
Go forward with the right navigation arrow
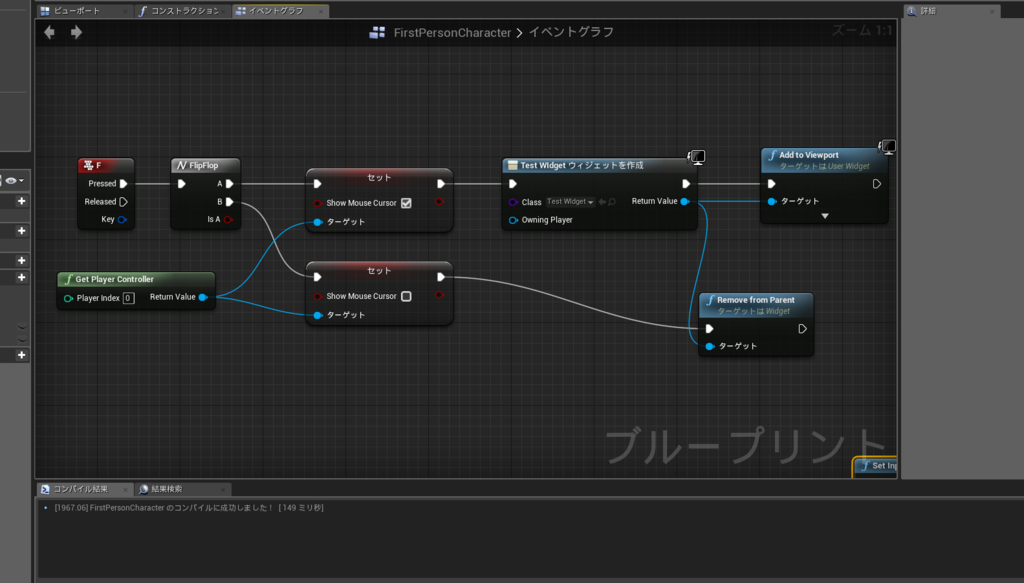pyautogui.click(x=76, y=32)
